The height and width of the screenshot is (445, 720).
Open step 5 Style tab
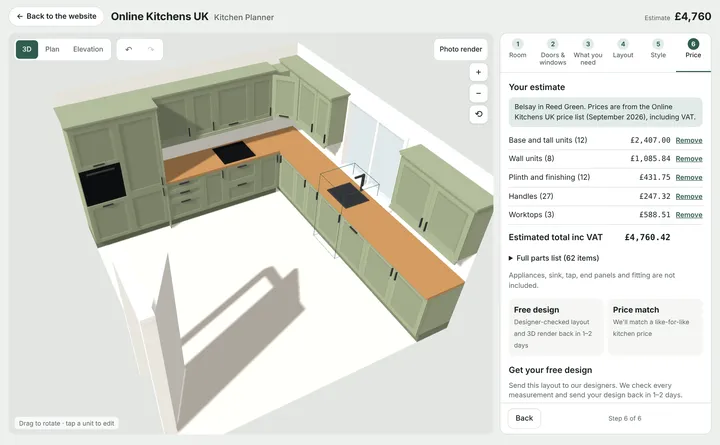click(658, 49)
